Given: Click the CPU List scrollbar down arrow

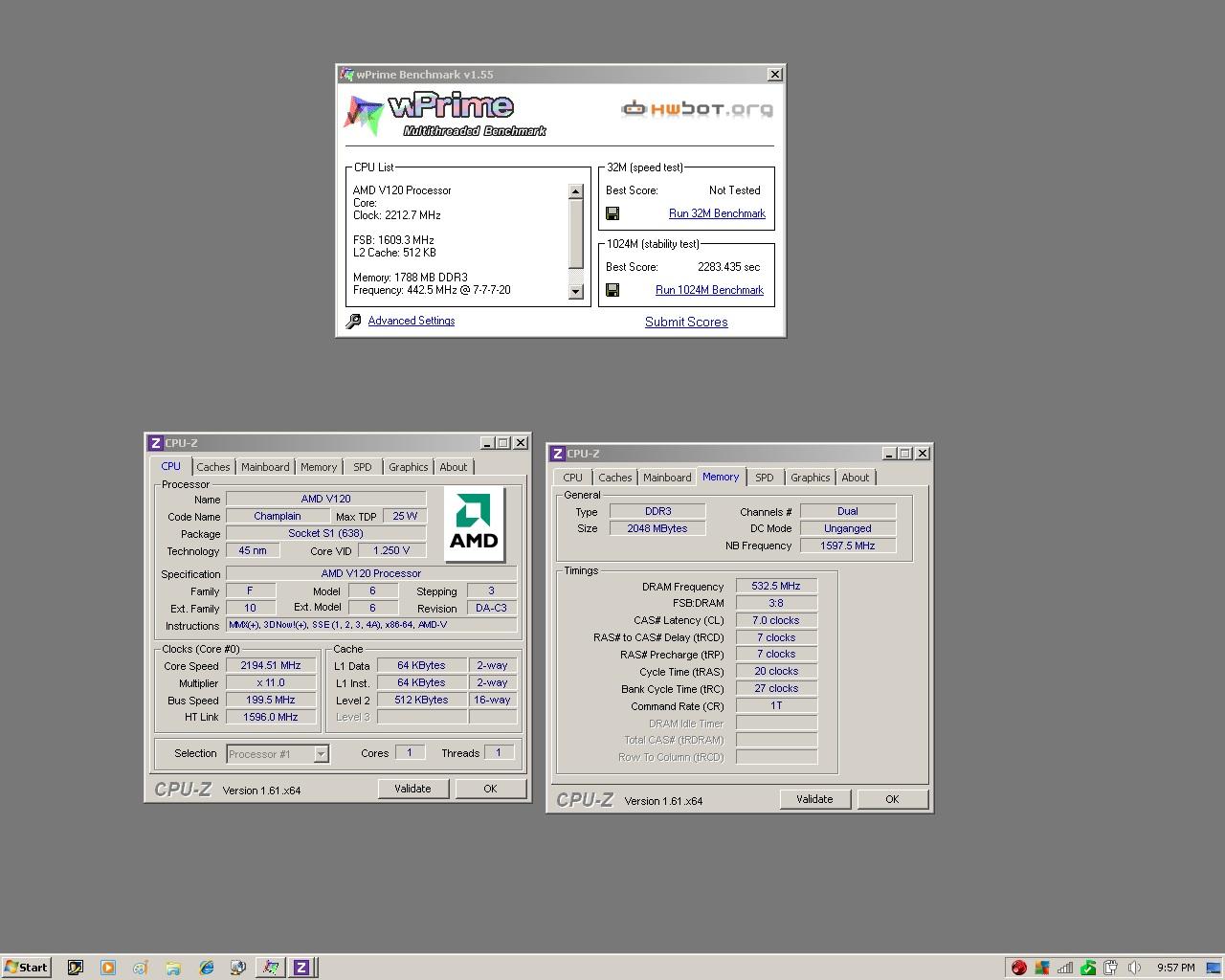Looking at the screenshot, I should tap(575, 292).
